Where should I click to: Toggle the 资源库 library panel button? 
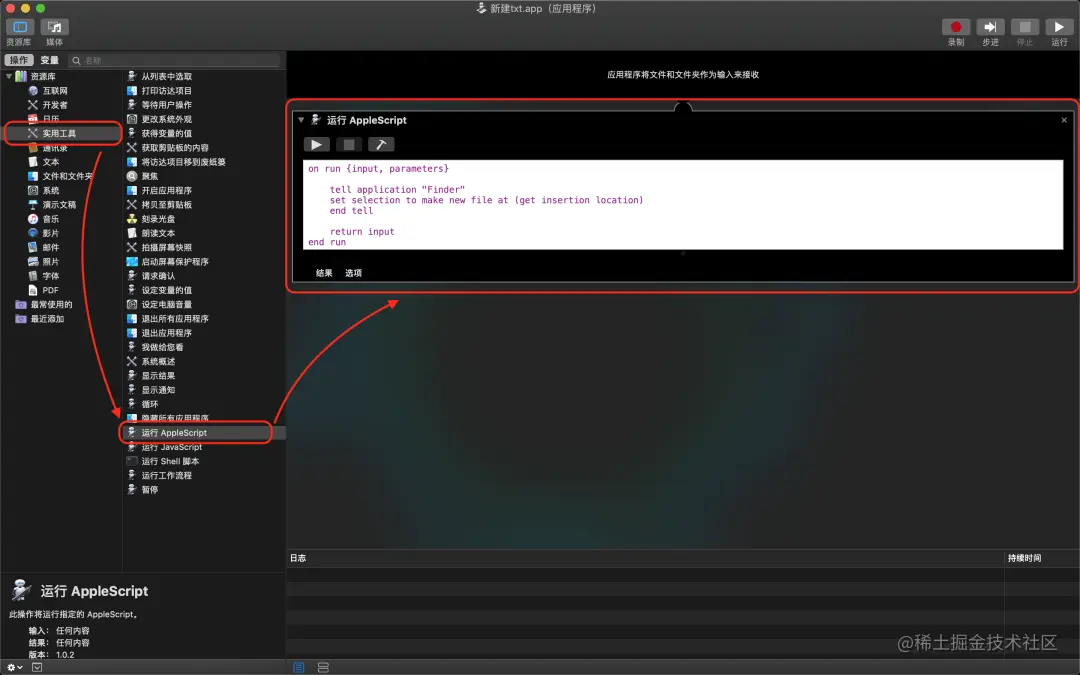click(x=20, y=27)
